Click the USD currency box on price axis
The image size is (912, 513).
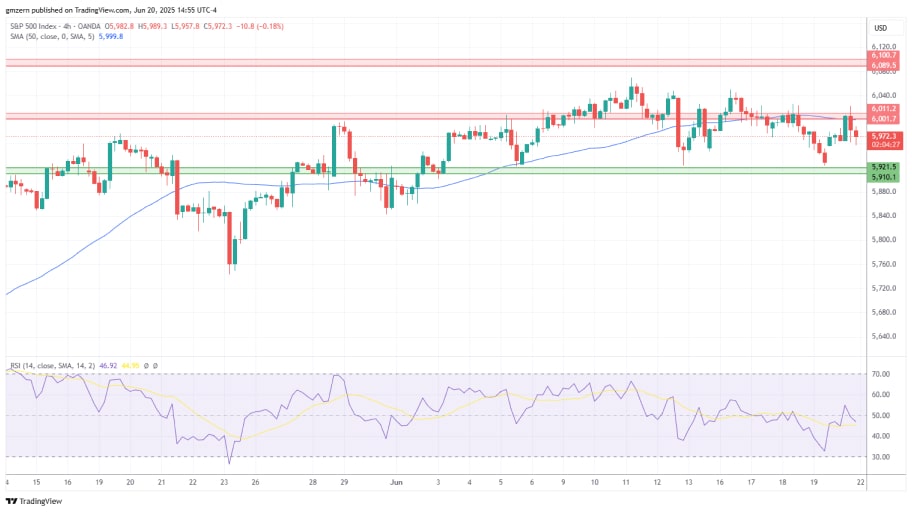881,27
